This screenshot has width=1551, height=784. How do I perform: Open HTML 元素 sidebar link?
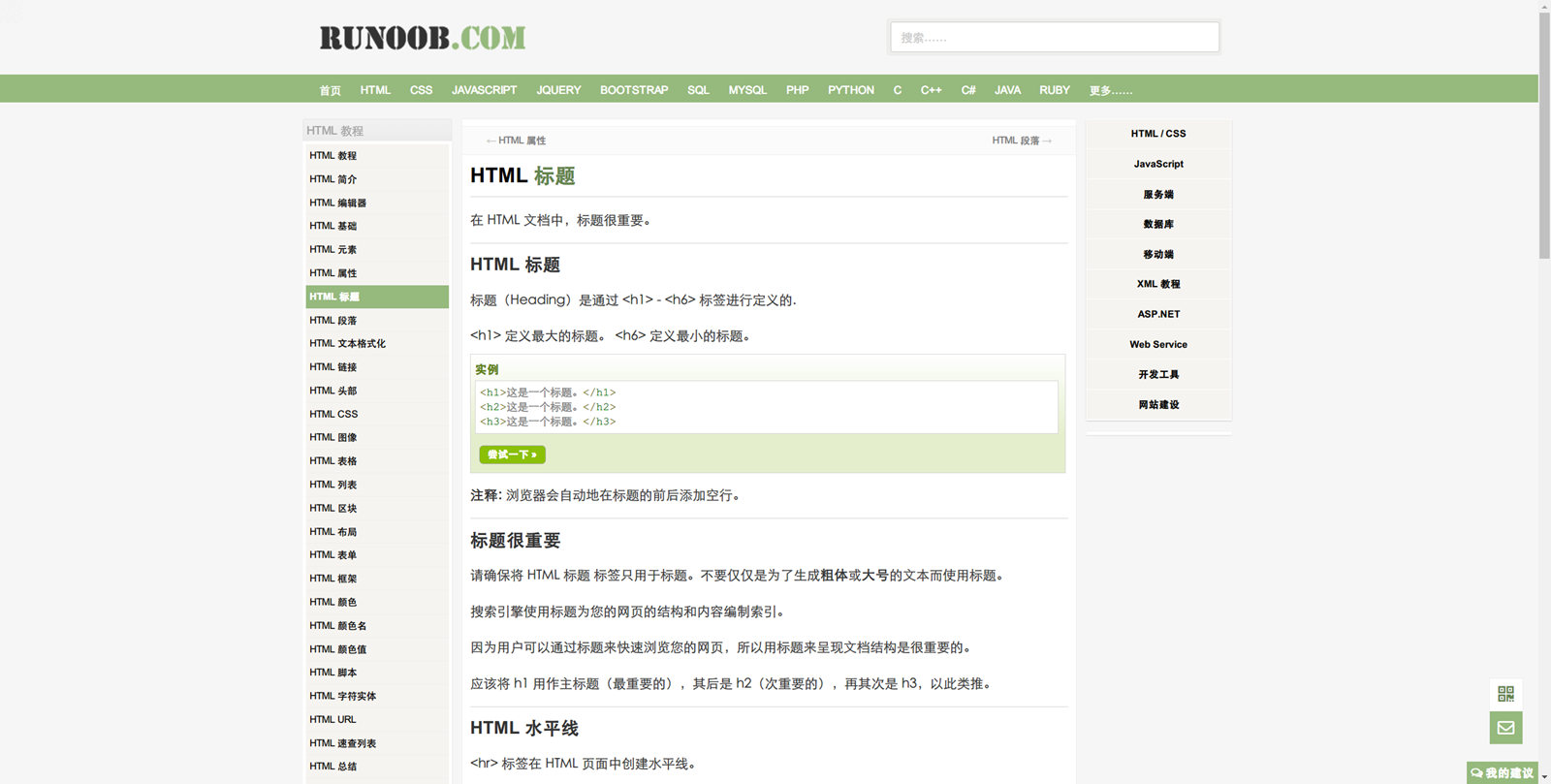pyautogui.click(x=377, y=249)
